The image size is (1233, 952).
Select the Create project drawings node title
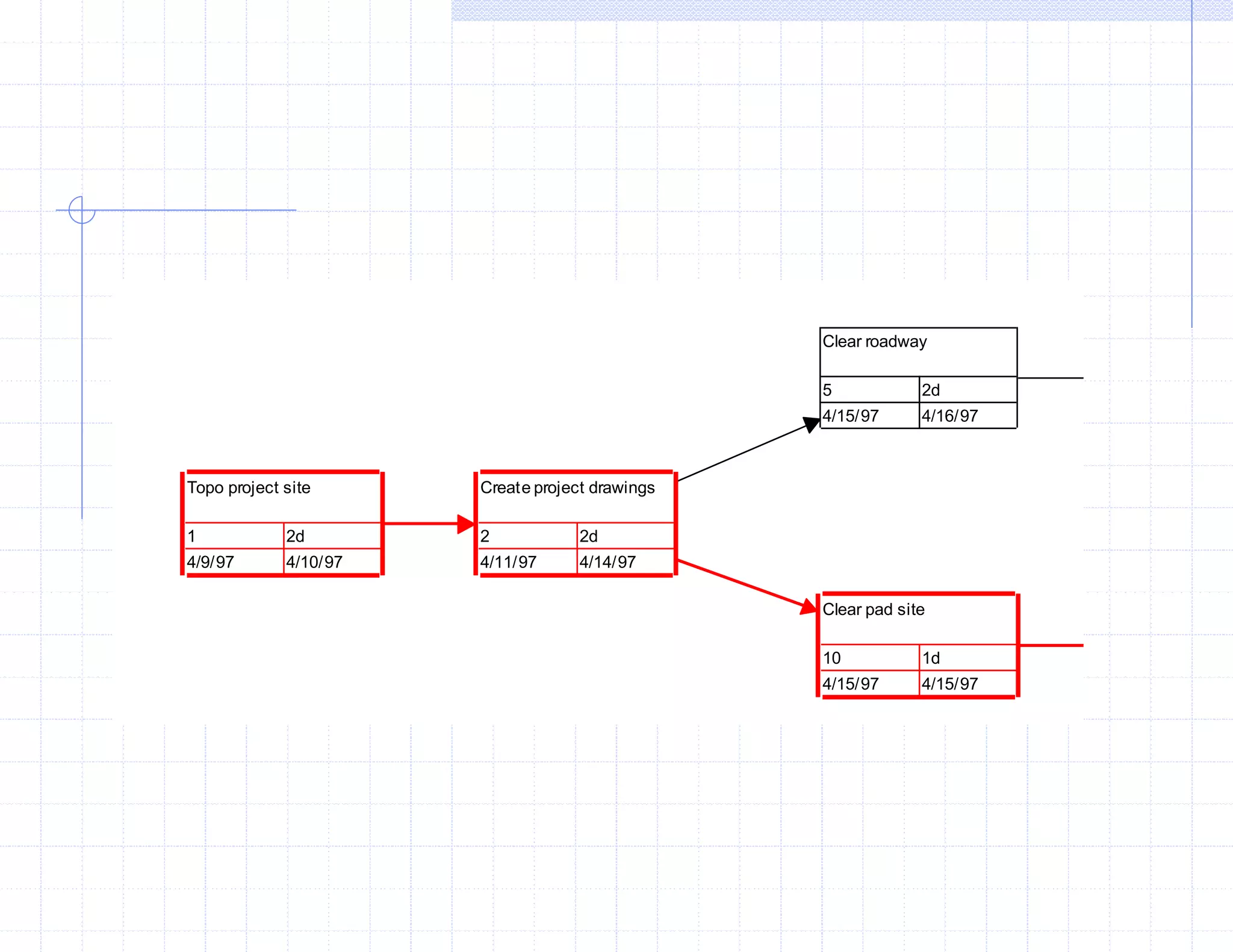(567, 487)
